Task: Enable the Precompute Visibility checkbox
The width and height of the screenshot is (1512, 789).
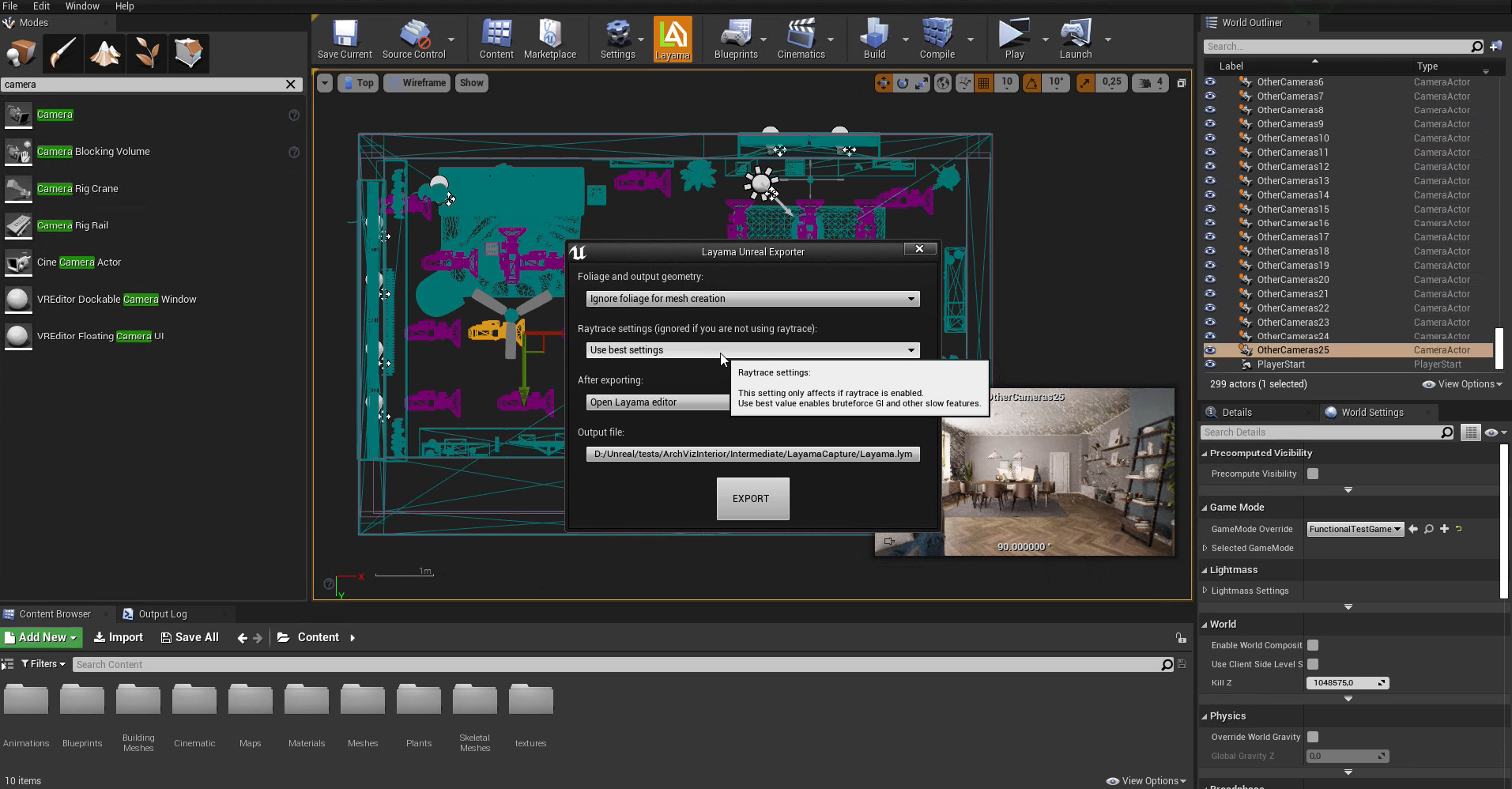Action: [x=1313, y=474]
